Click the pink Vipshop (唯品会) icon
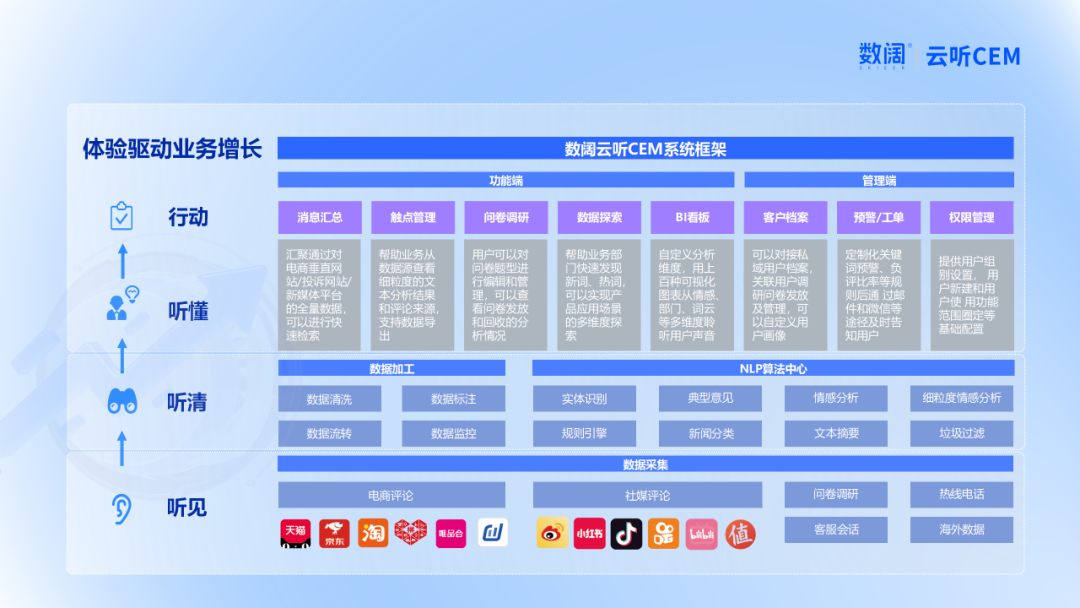 (x=450, y=534)
